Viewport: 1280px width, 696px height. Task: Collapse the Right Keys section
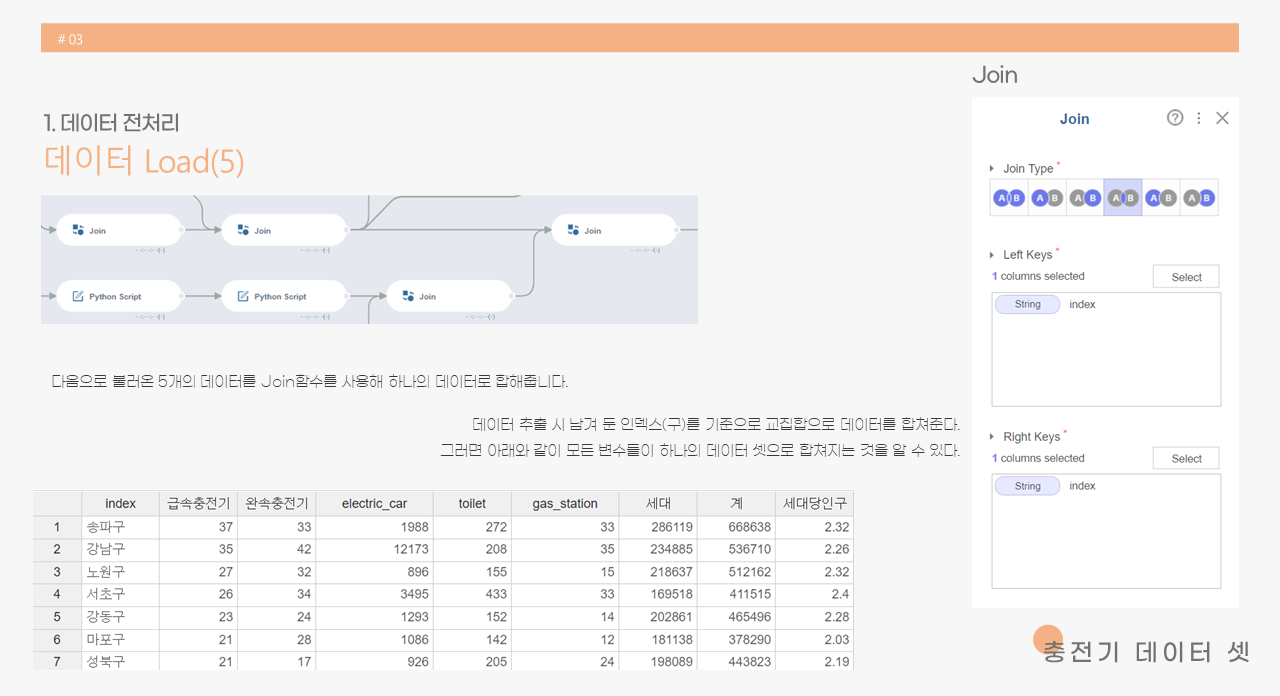tap(992, 437)
